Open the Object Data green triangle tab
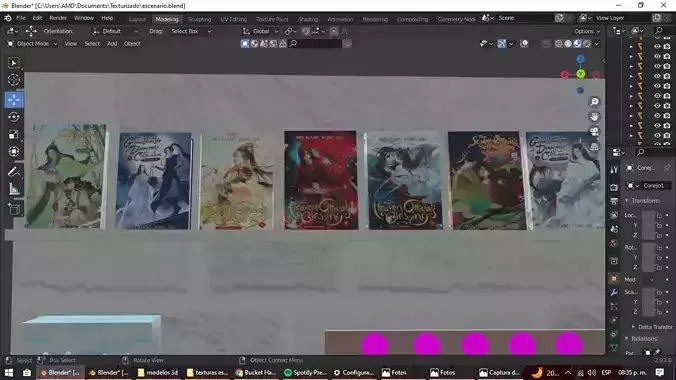The height and width of the screenshot is (380, 676). (614, 348)
